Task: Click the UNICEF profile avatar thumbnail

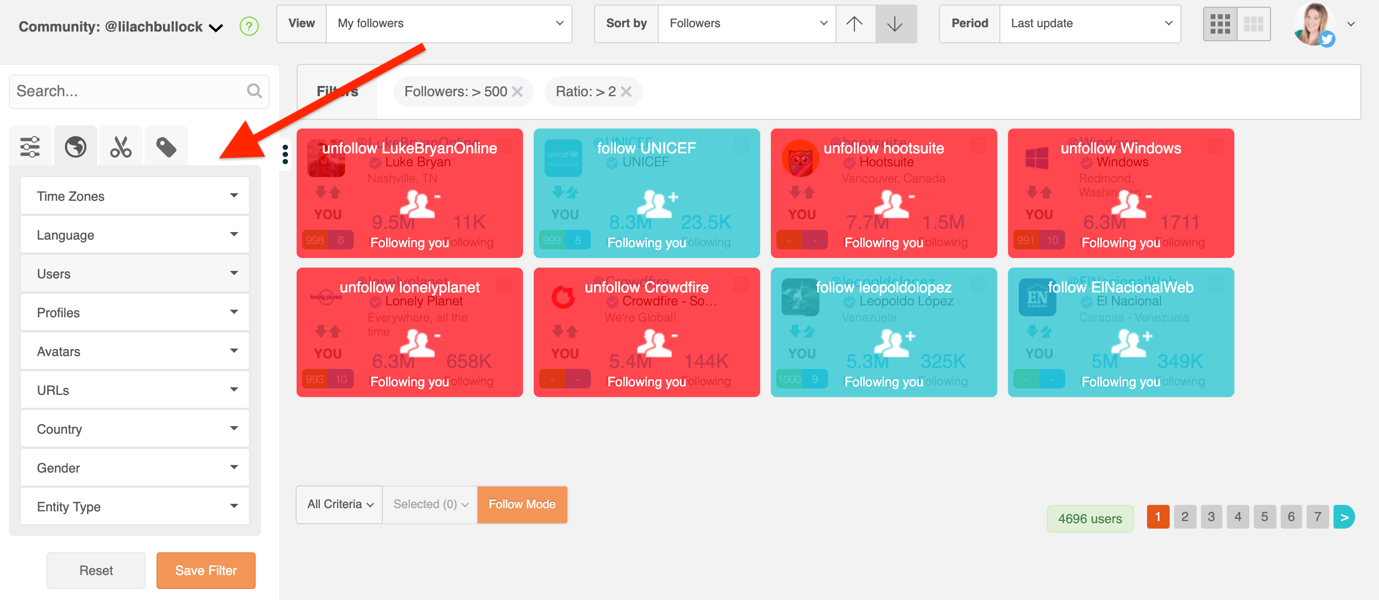Action: click(563, 158)
